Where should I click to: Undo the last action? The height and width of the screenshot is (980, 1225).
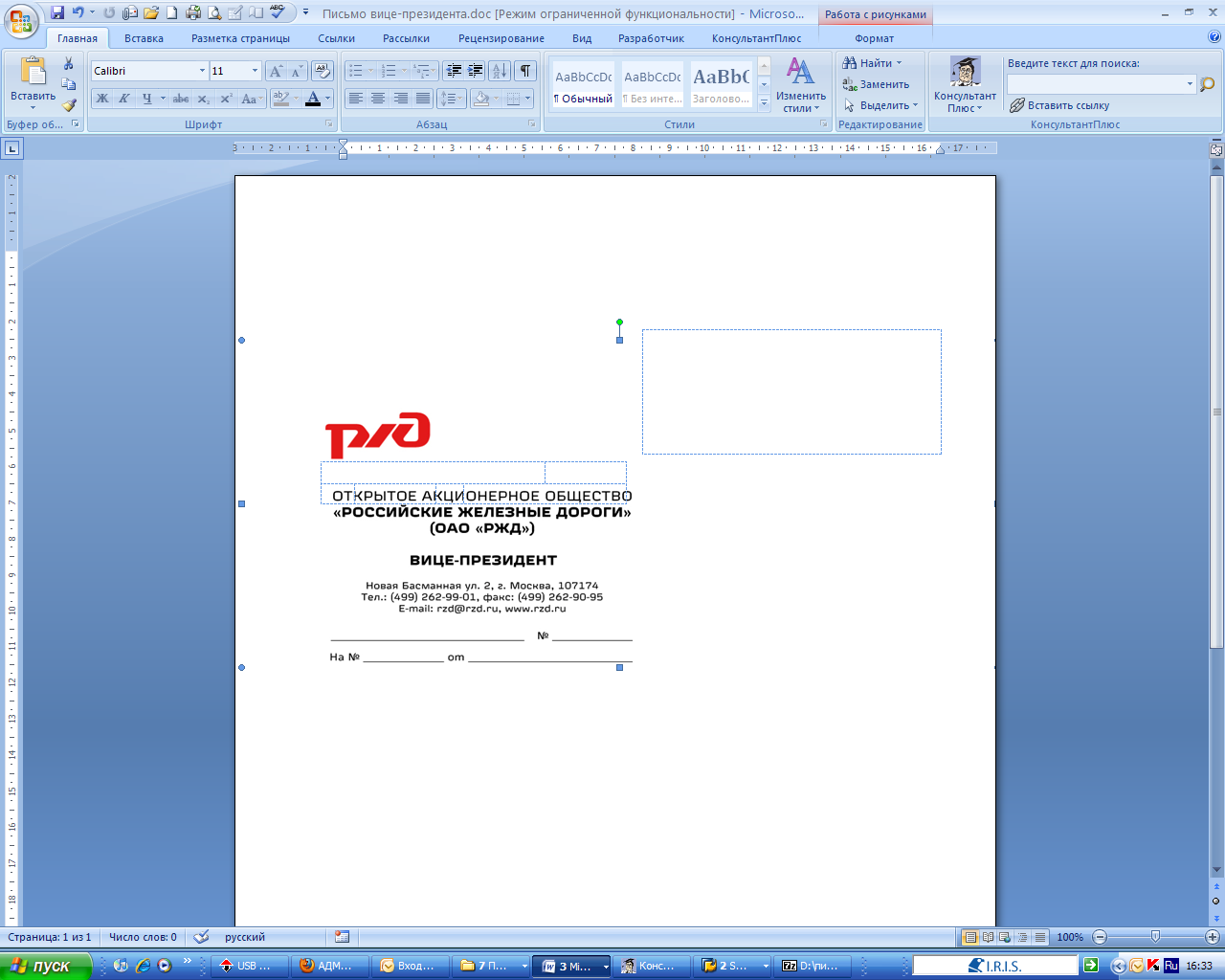click(x=78, y=13)
